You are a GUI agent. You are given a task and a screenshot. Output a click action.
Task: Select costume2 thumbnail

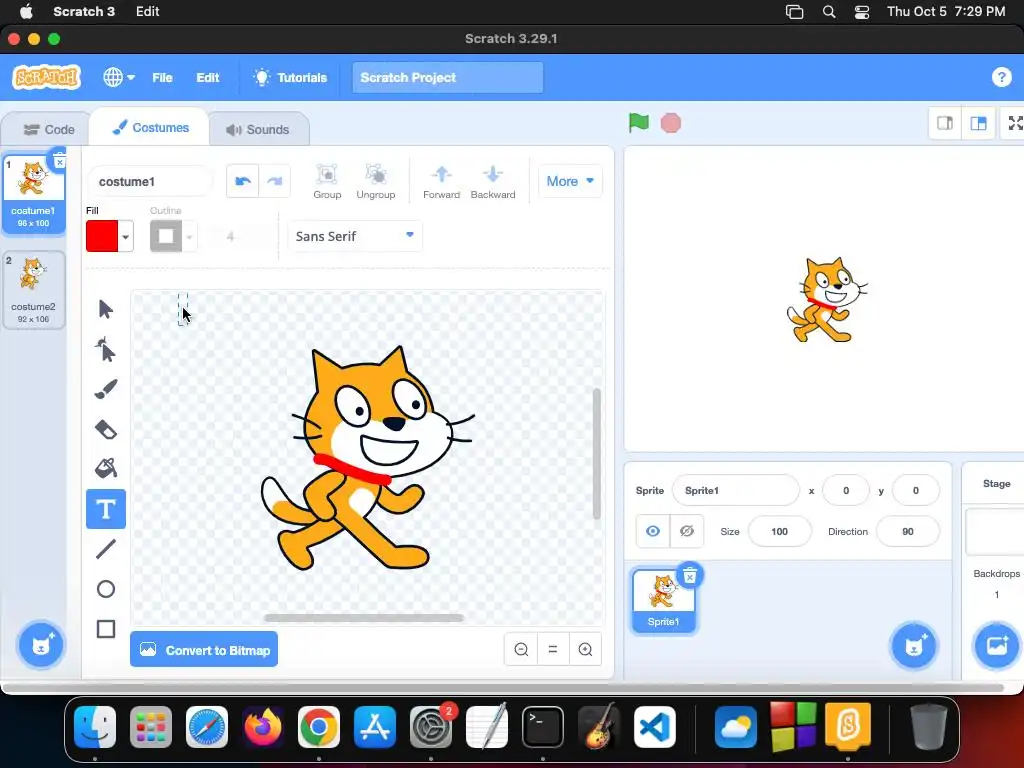point(34,290)
